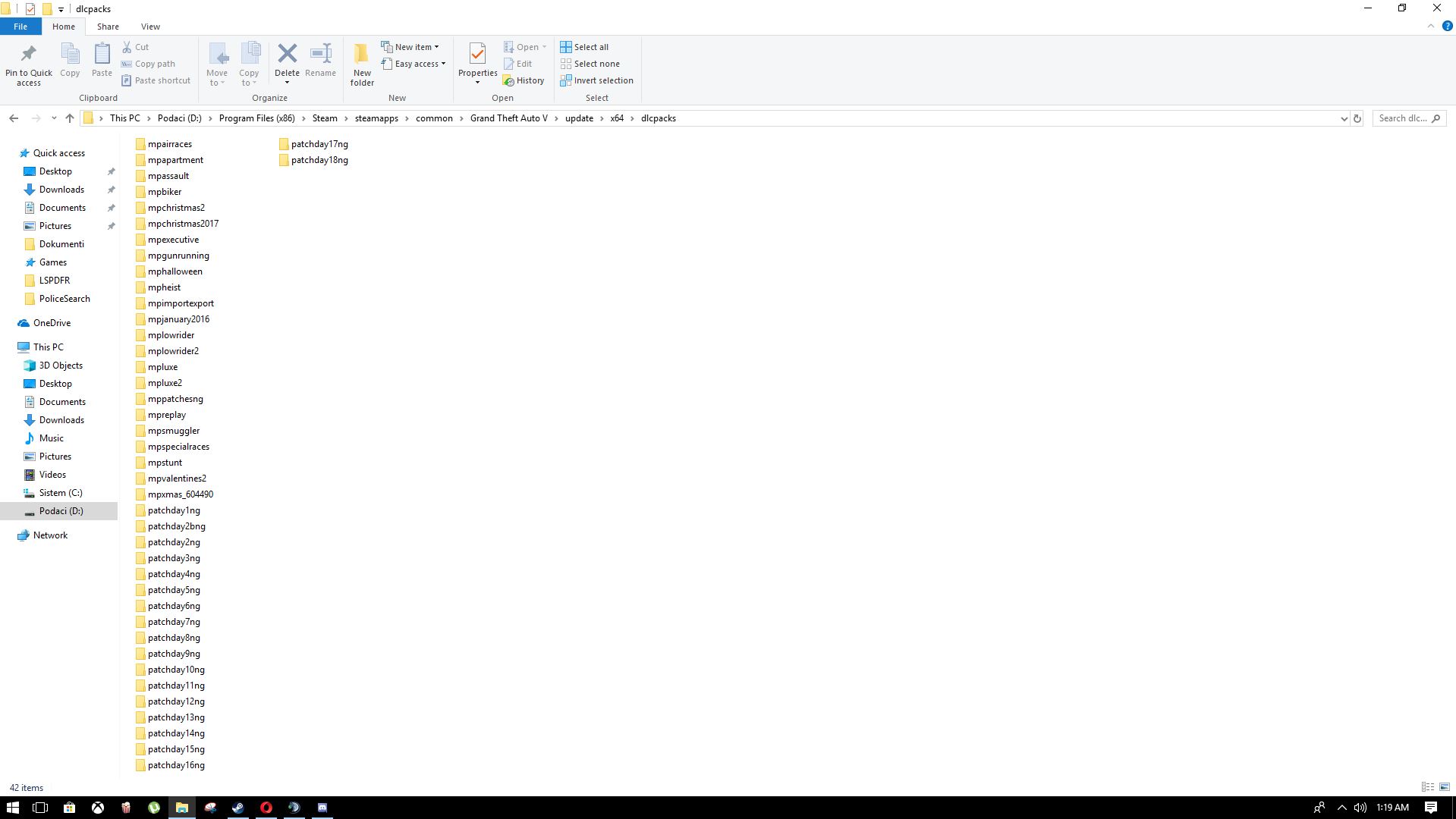Switch to the View ribbon tab

(150, 27)
